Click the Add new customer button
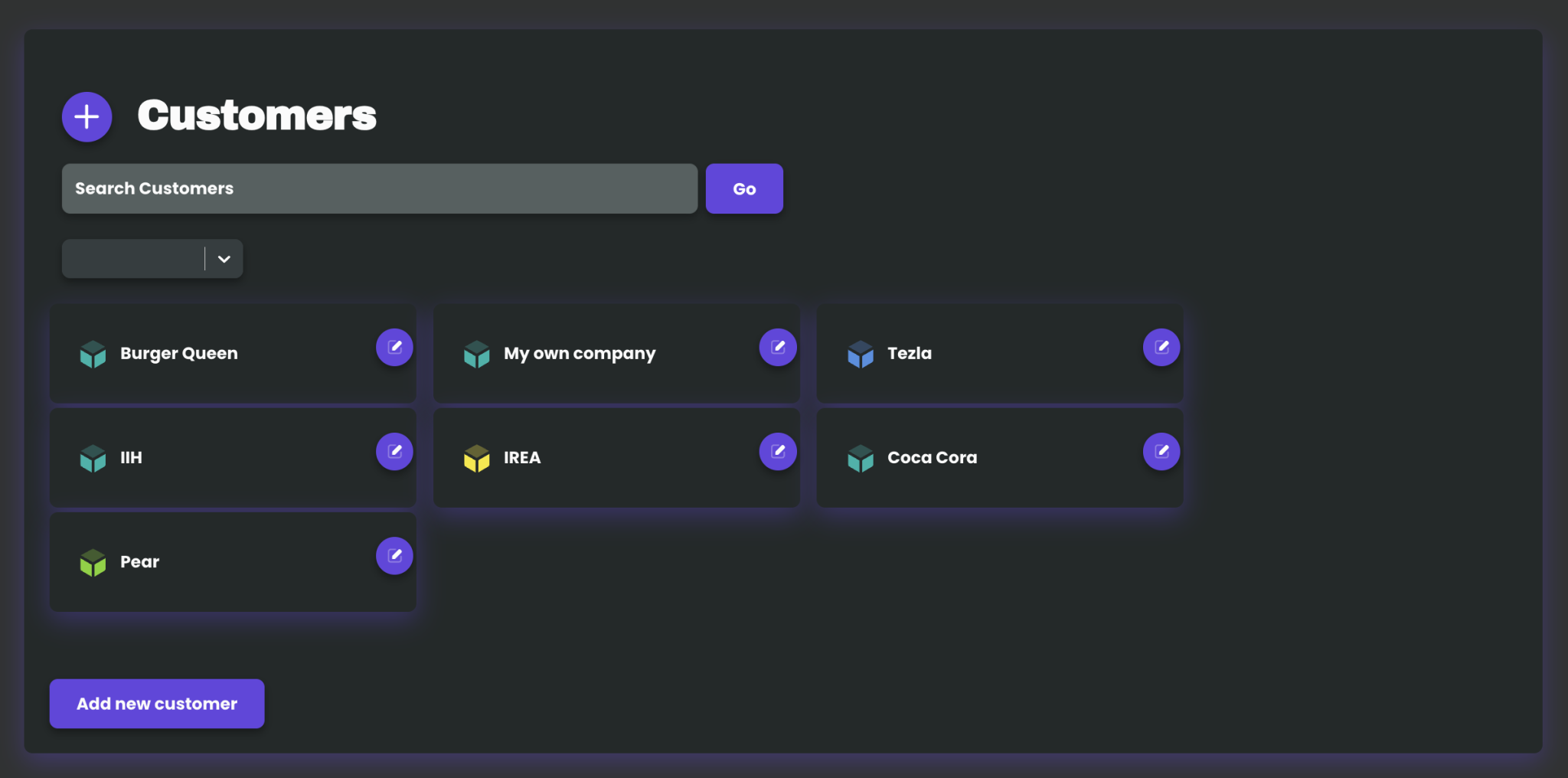 point(156,703)
